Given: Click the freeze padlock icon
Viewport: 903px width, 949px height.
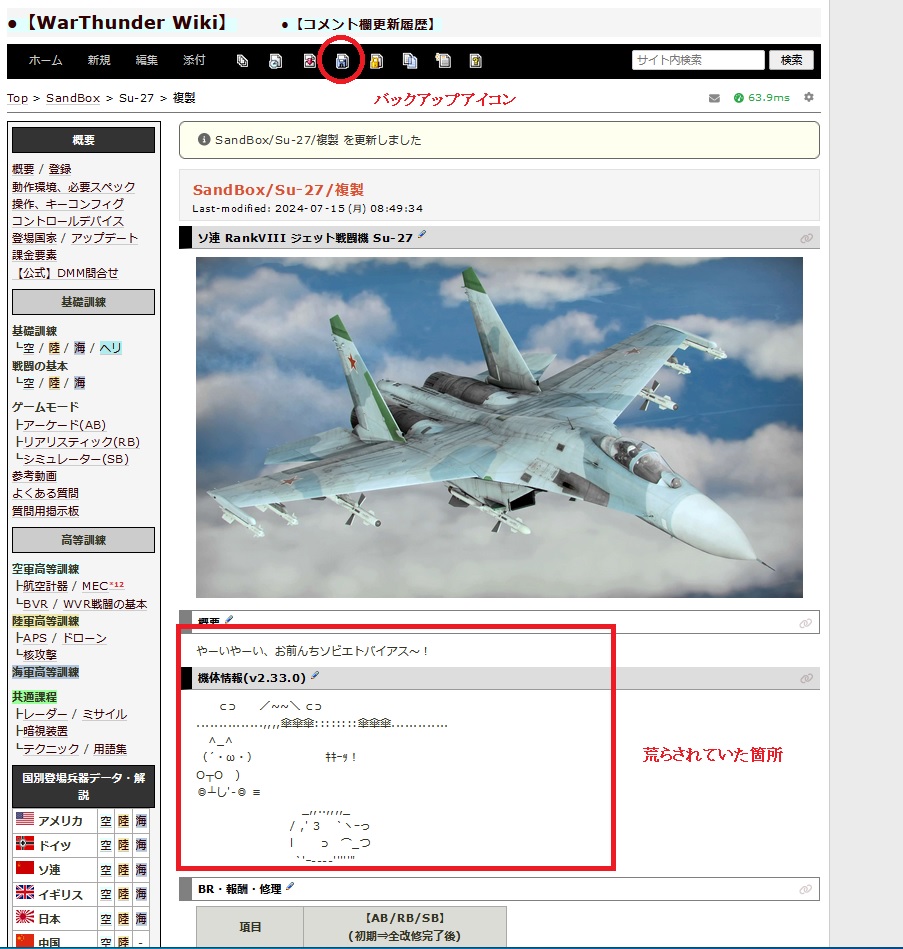Looking at the screenshot, I should pyautogui.click(x=376, y=61).
